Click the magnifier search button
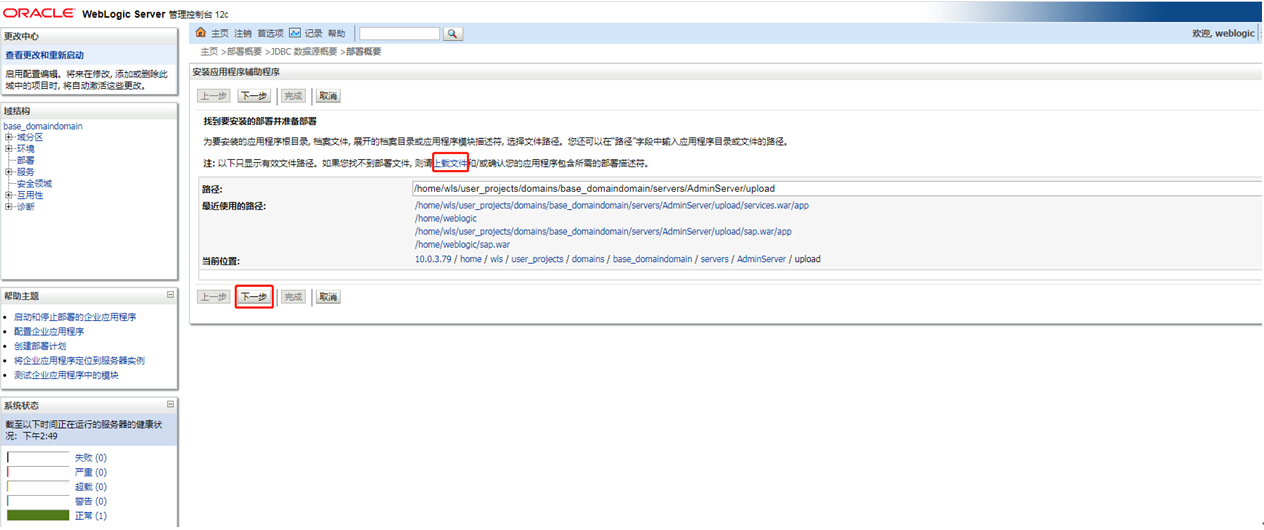 coord(452,34)
